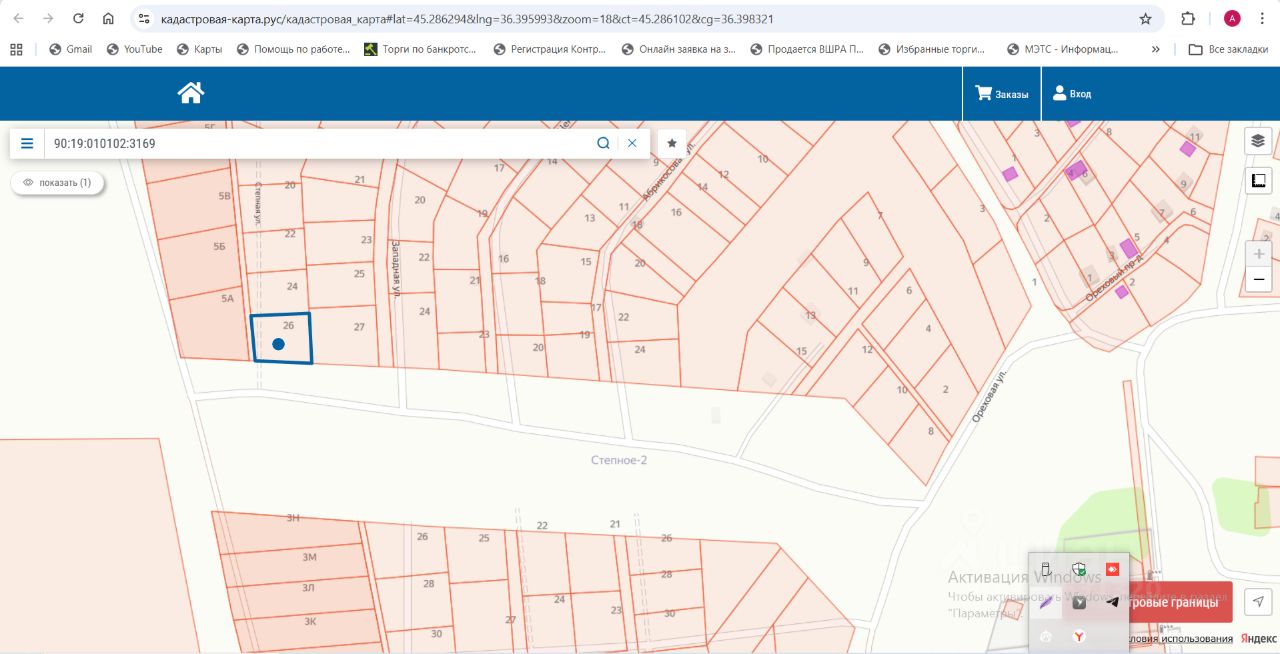Clear the cadastral number search field
This screenshot has width=1280, height=654.
tap(632, 143)
